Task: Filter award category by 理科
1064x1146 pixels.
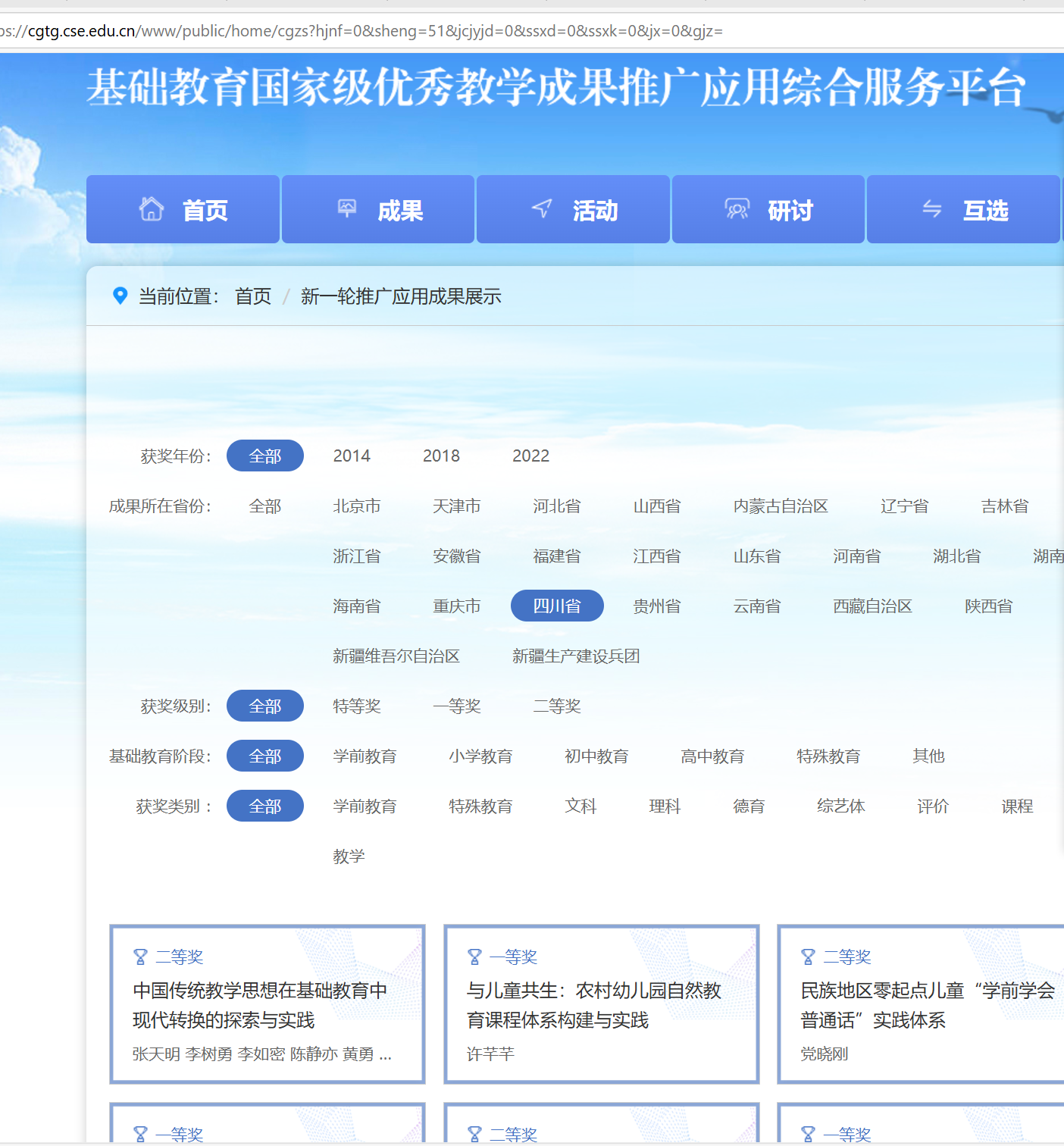Action: click(x=665, y=806)
